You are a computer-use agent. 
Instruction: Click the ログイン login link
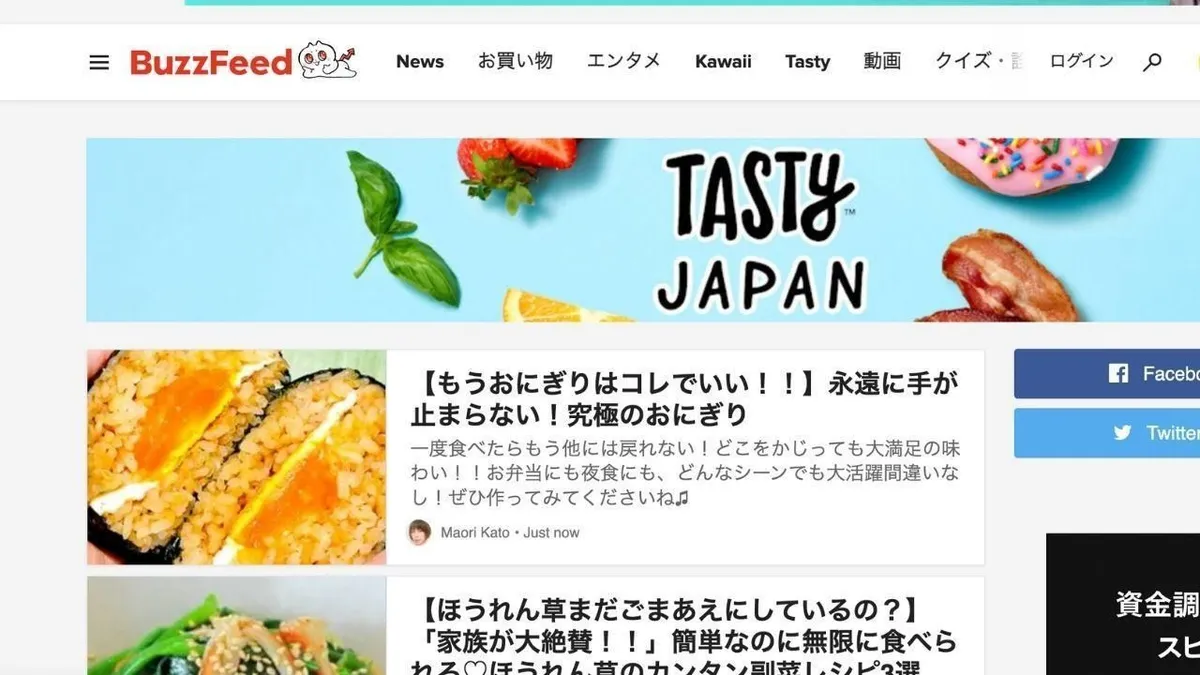(x=1081, y=62)
